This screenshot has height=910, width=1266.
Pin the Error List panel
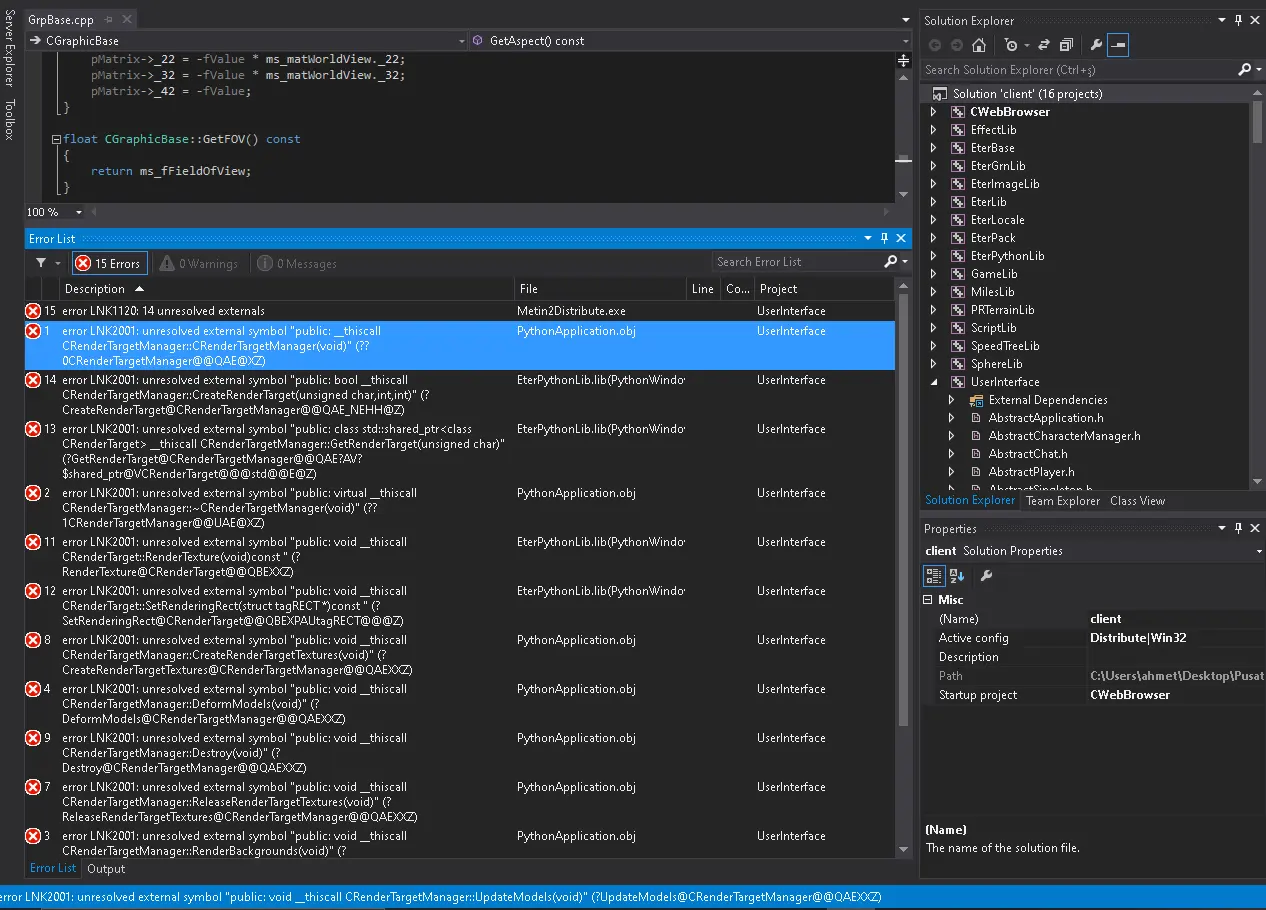point(884,239)
